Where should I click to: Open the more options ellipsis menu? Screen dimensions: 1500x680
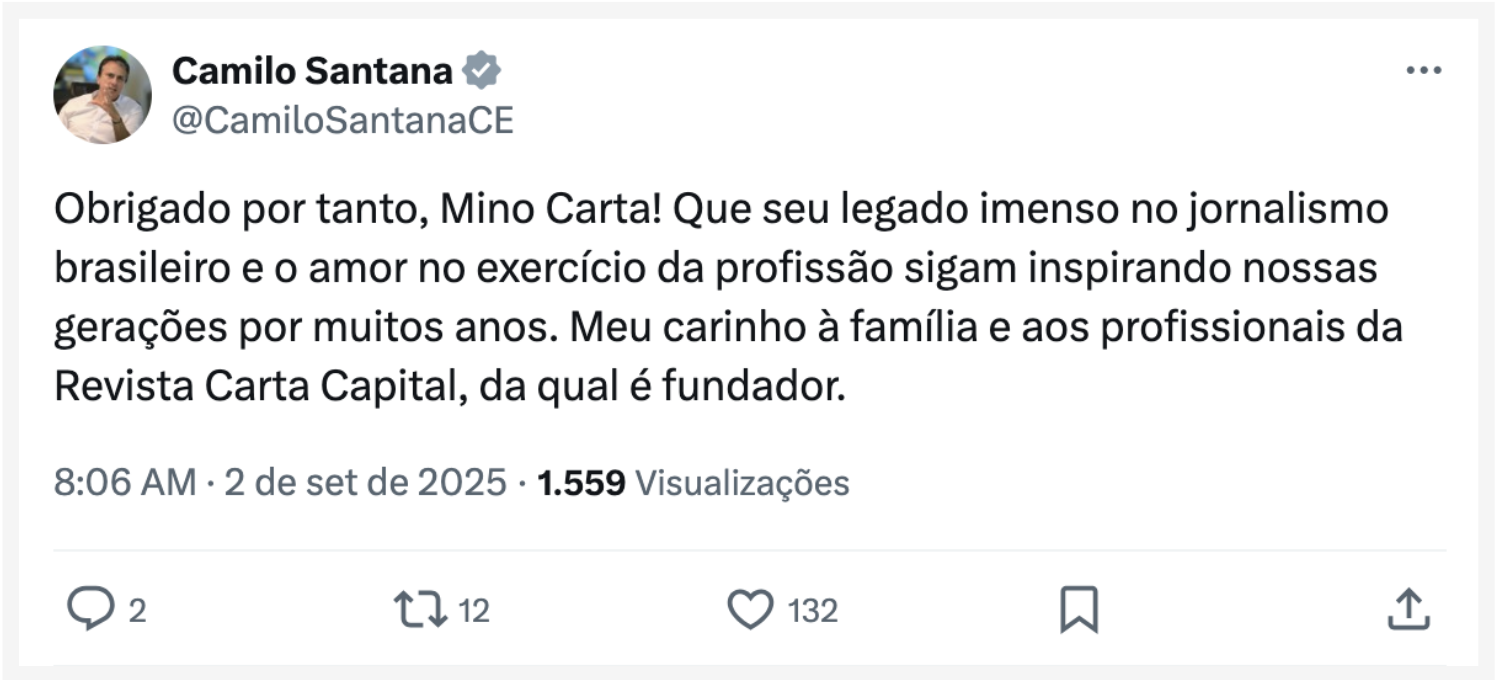click(1423, 71)
